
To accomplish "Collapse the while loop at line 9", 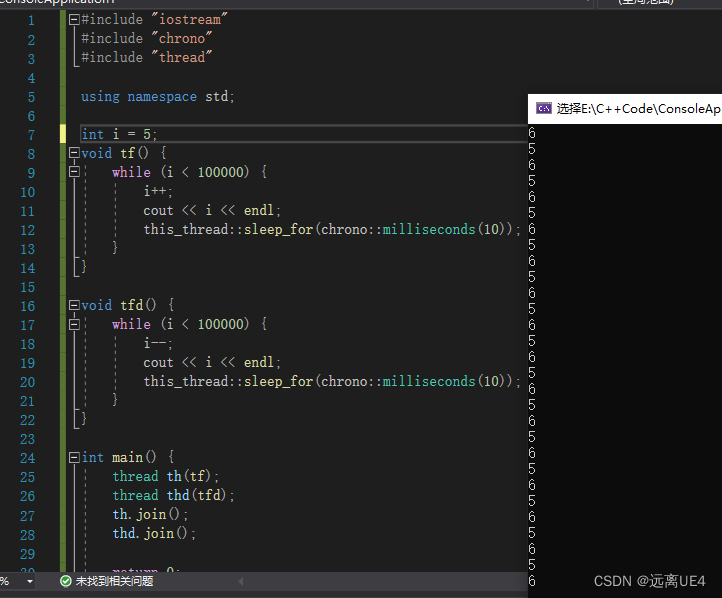I will (74, 172).
